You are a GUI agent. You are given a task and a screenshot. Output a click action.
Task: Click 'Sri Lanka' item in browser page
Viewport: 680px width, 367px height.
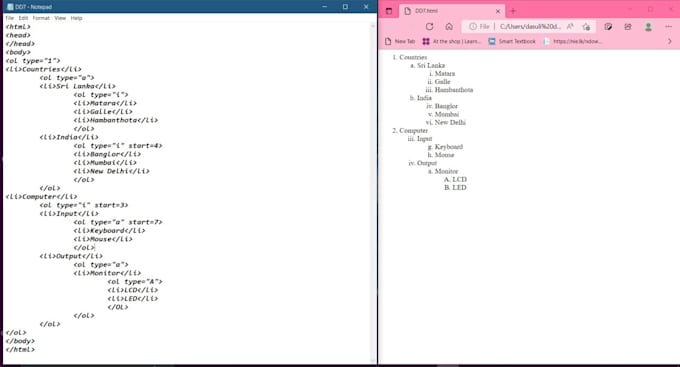[x=431, y=66]
